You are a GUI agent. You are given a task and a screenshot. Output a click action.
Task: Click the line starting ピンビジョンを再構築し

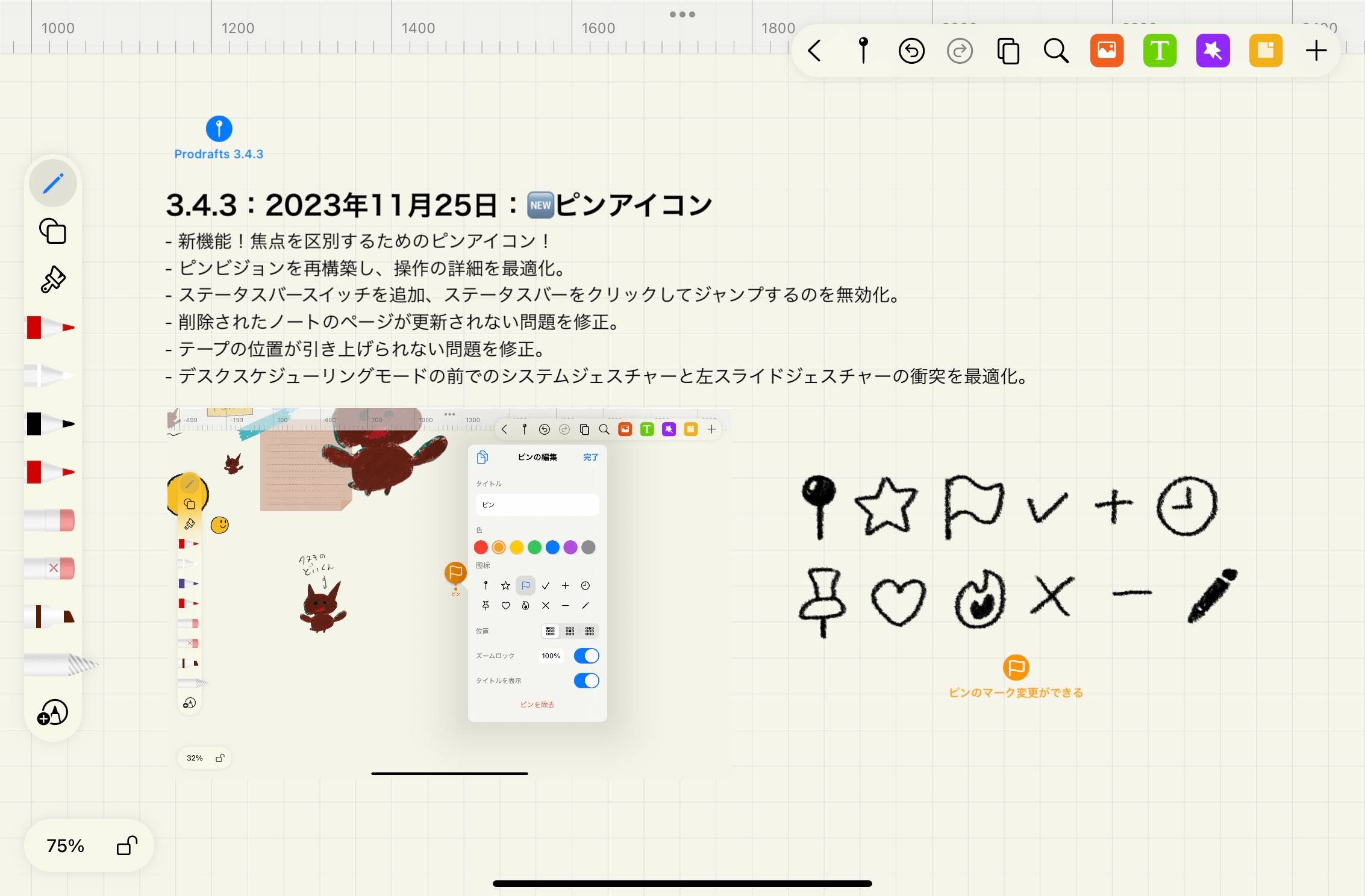pos(366,268)
